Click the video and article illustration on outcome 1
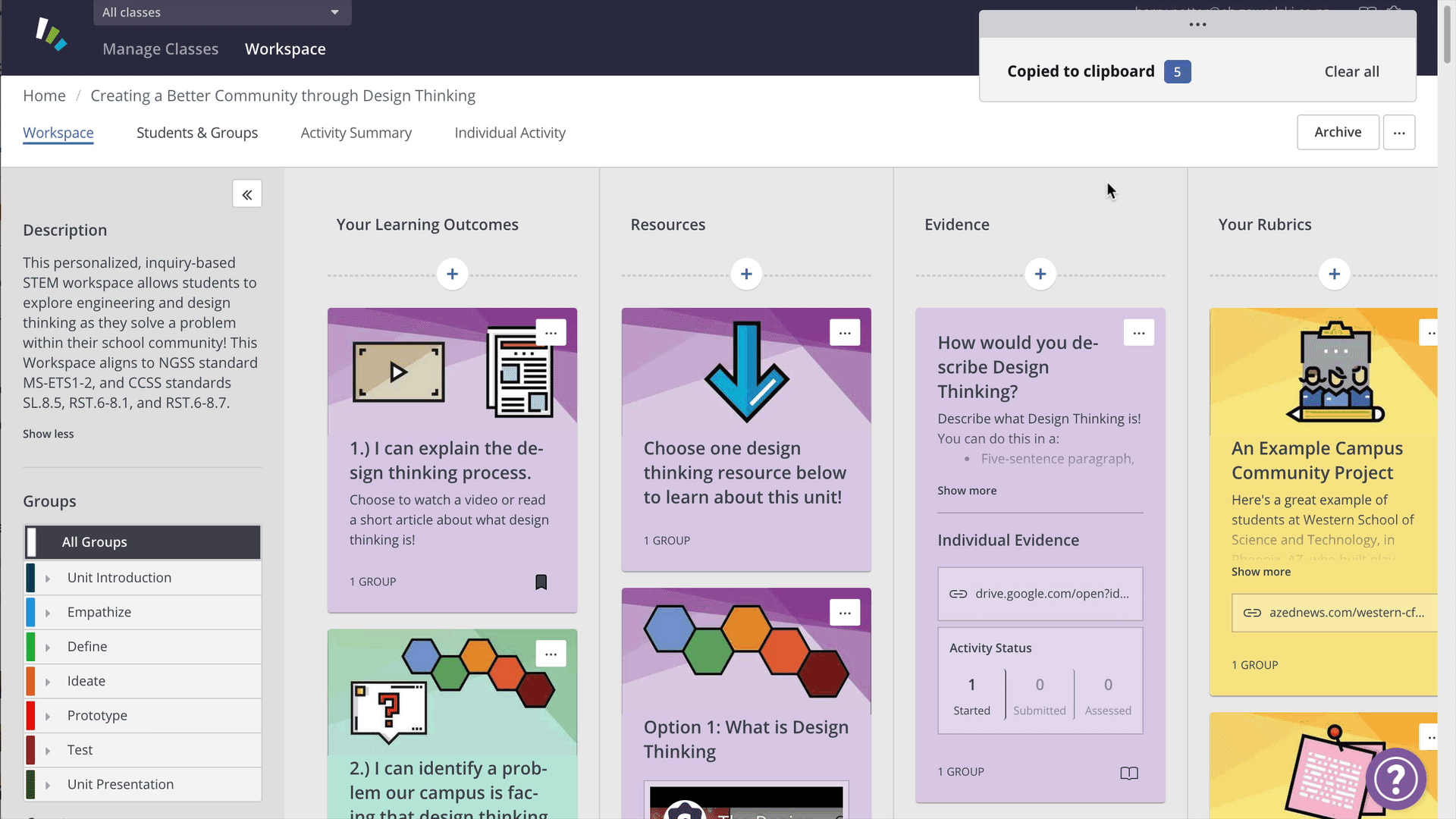This screenshot has height=819, width=1456. 453,372
